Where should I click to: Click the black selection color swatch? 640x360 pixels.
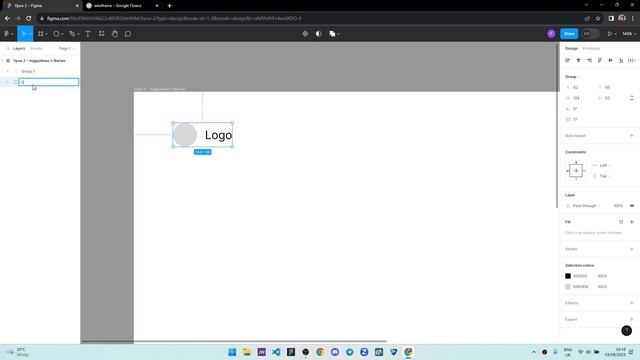coord(568,276)
